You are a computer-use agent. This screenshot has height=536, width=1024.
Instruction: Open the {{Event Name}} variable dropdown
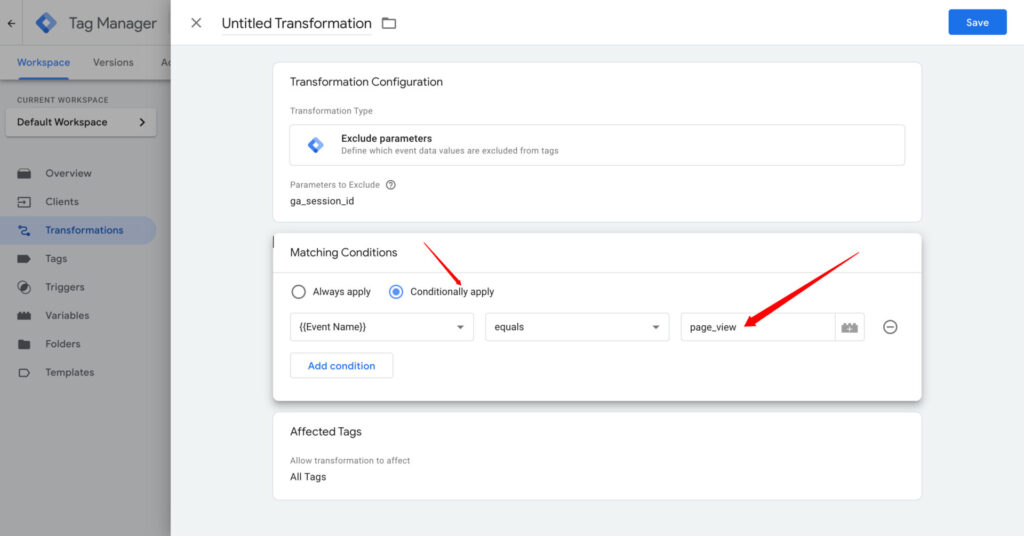[381, 327]
